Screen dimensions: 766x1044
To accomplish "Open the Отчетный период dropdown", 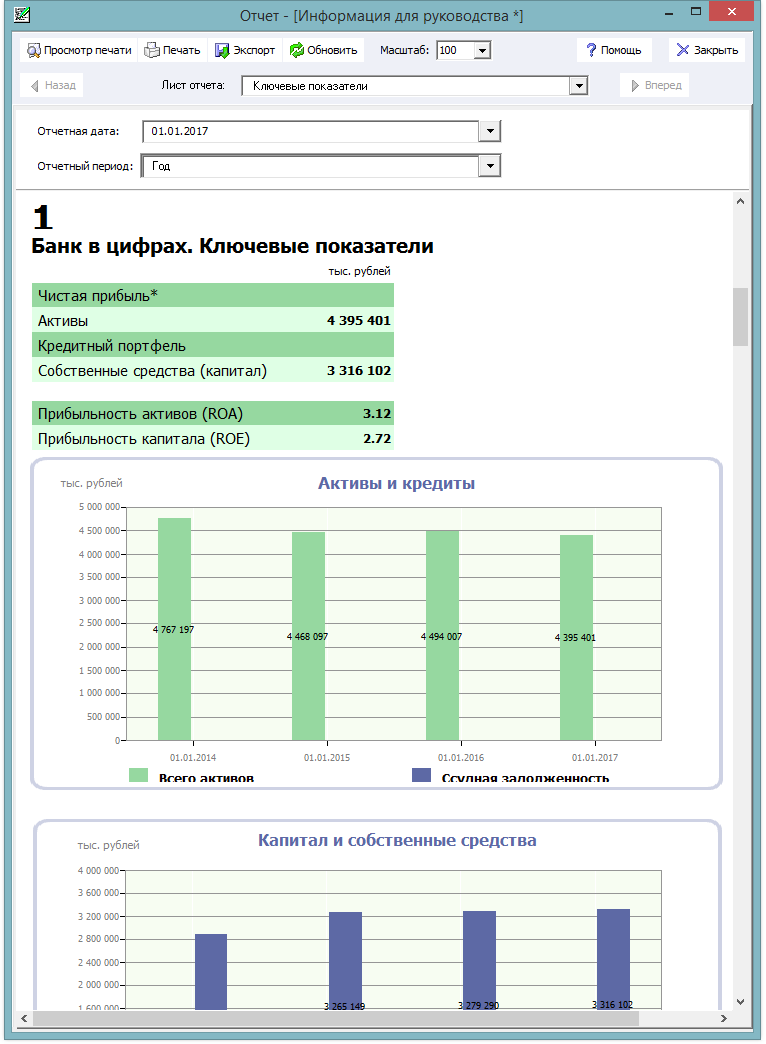I will [x=490, y=166].
